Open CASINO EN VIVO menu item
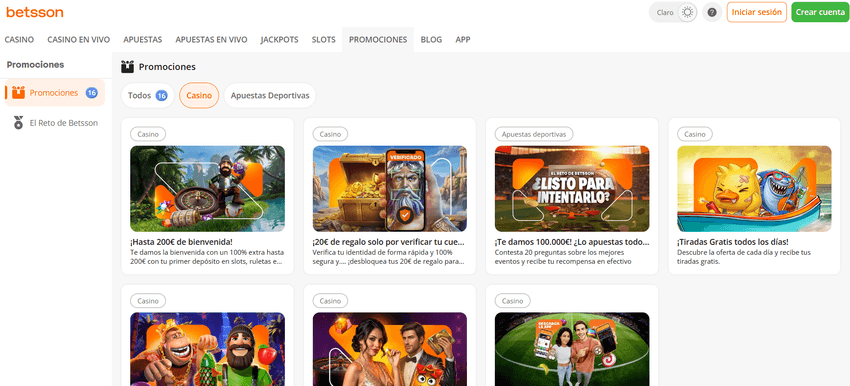The width and height of the screenshot is (850, 386). (79, 40)
